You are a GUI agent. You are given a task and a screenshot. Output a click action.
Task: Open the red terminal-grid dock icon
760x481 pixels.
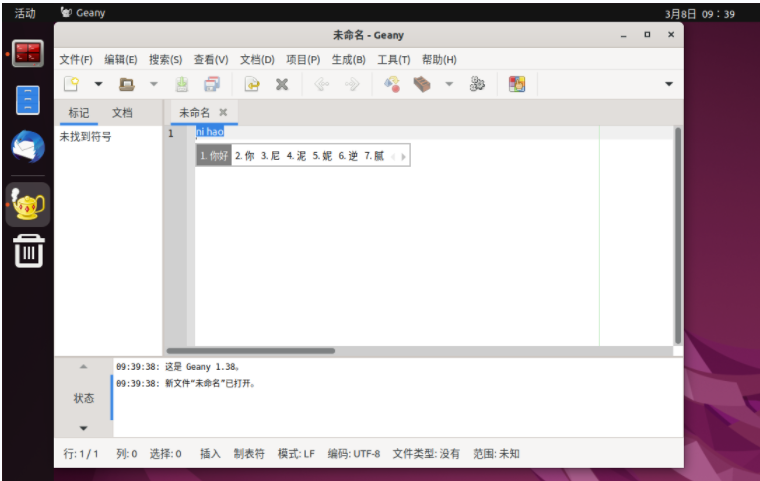(28, 53)
